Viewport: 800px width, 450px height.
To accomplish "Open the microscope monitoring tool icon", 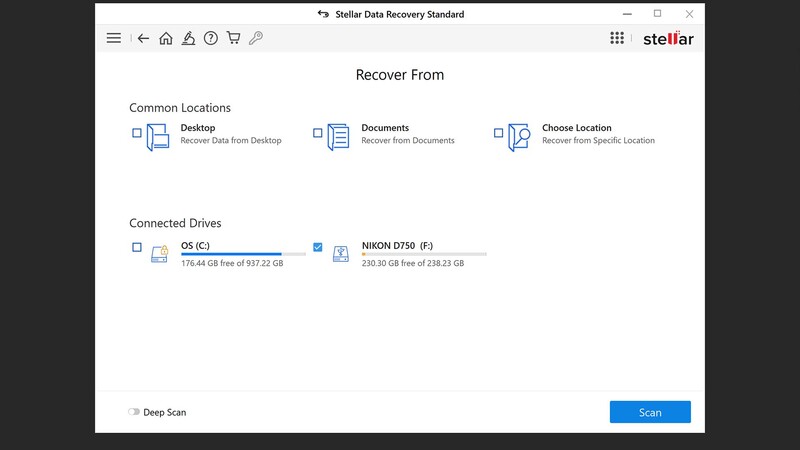I will 188,38.
